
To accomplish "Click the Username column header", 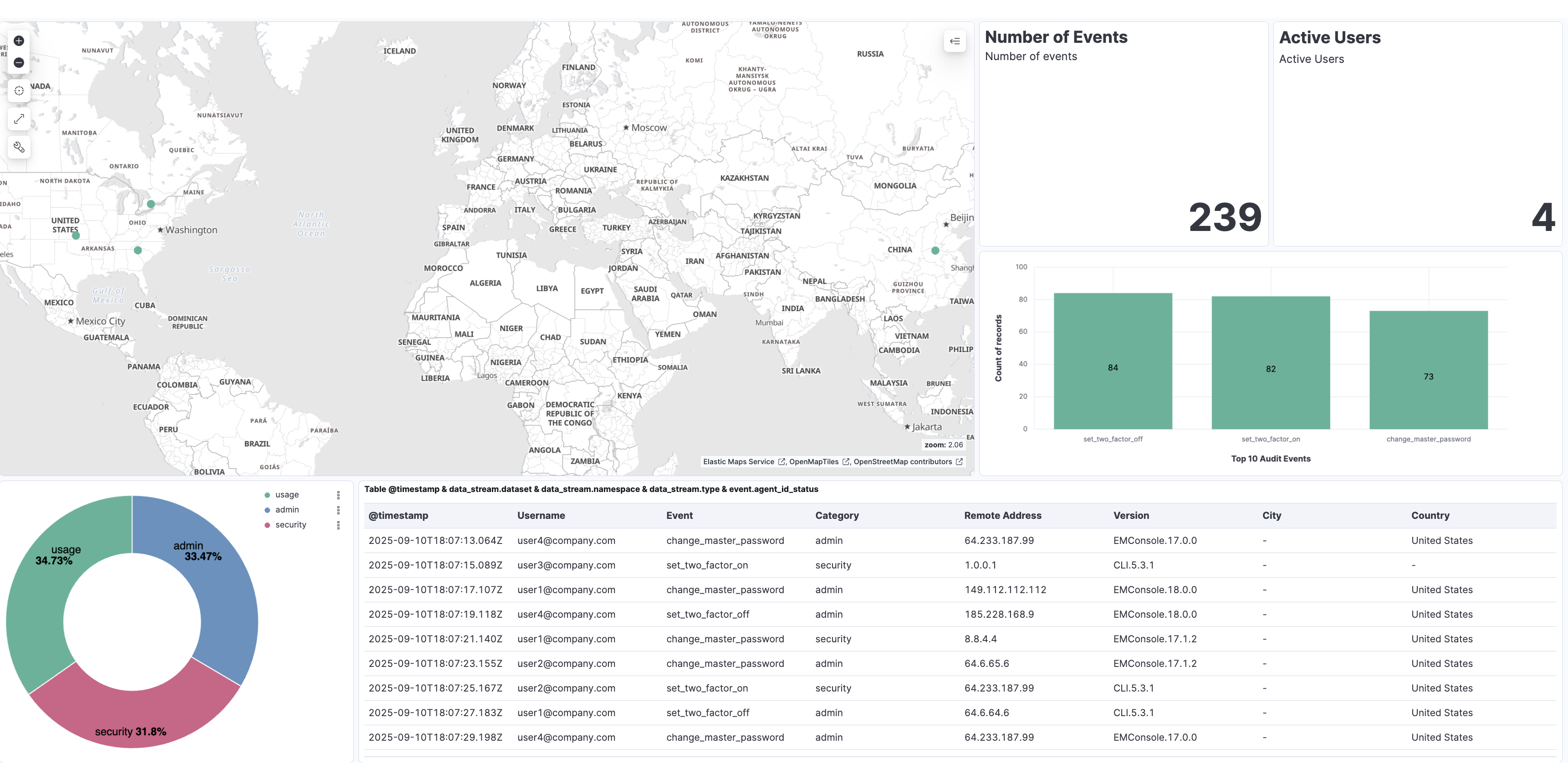I will (541, 516).
